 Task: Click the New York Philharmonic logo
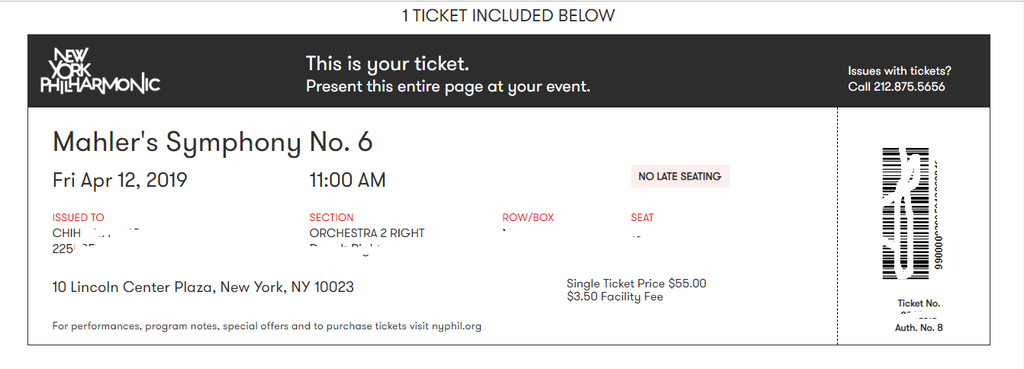pyautogui.click(x=100, y=70)
